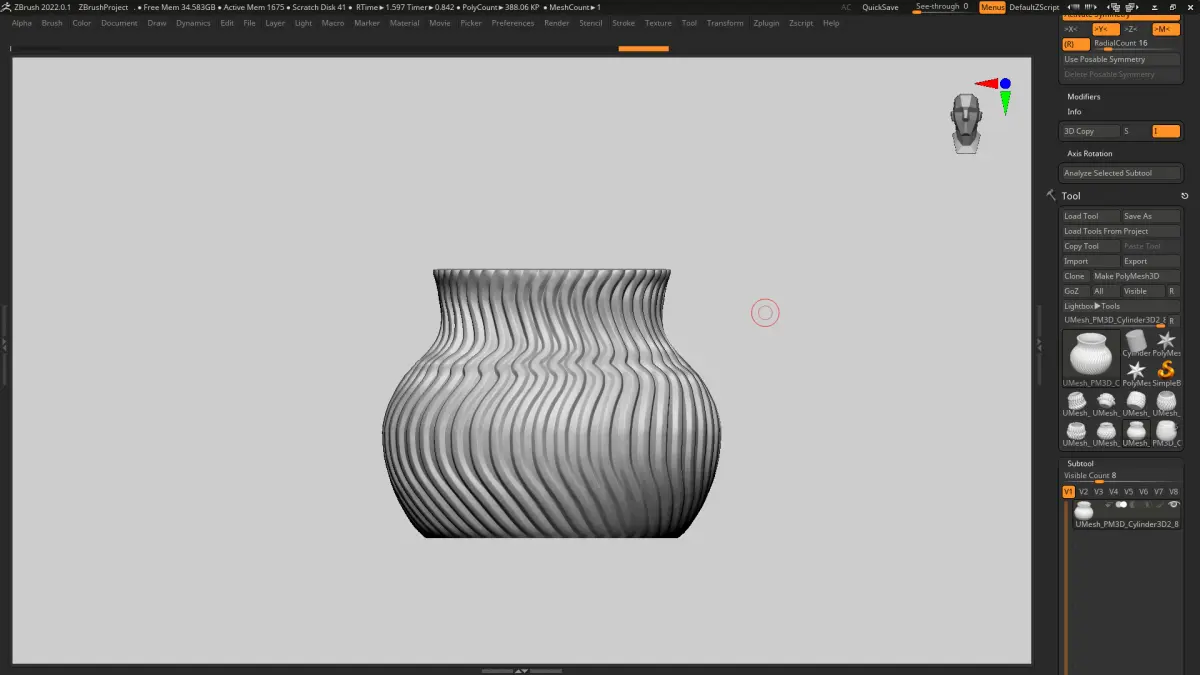Select the V8 visibility set tab

[1174, 492]
